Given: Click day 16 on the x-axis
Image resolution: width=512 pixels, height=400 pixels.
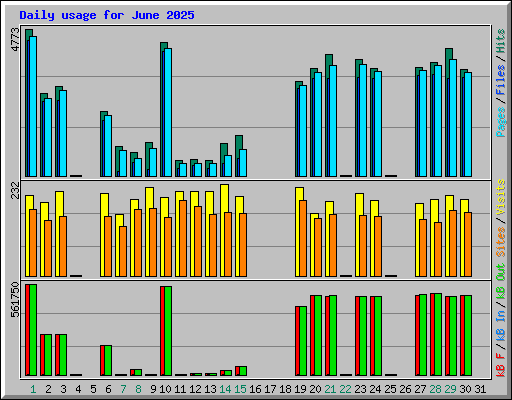Looking at the screenshot, I should click(x=255, y=389).
